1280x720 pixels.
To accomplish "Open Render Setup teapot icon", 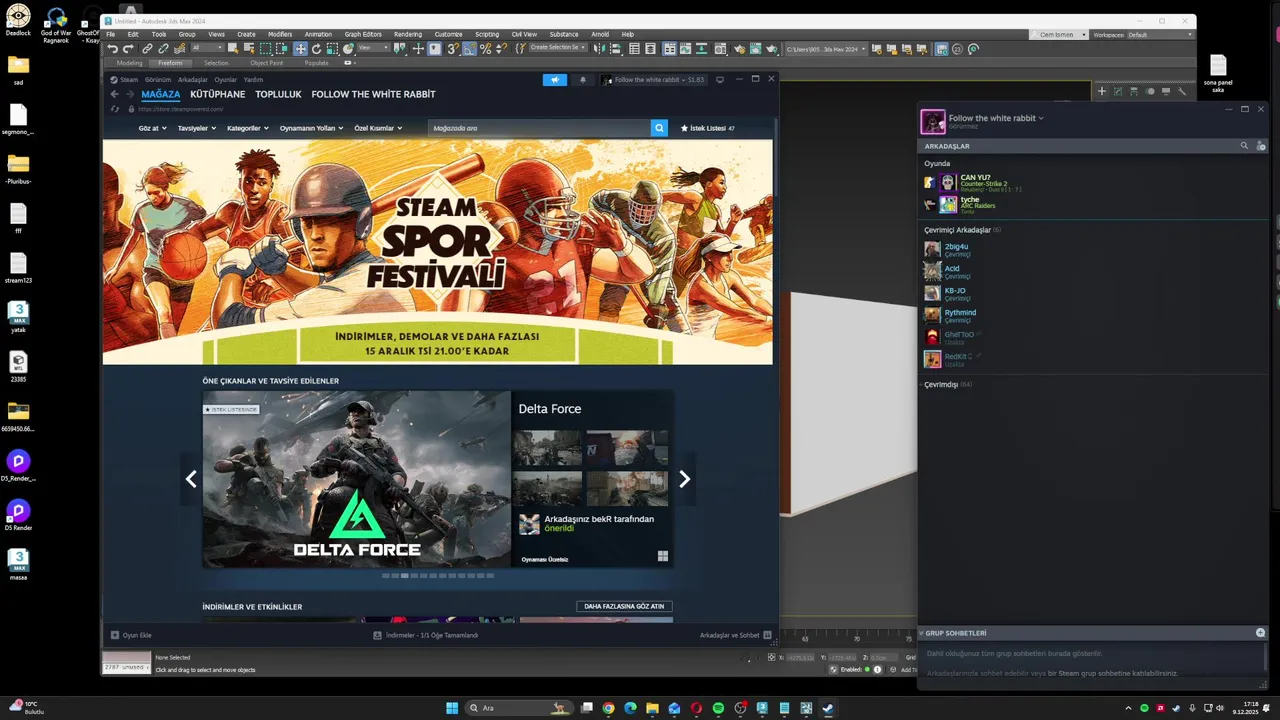I will point(738,48).
